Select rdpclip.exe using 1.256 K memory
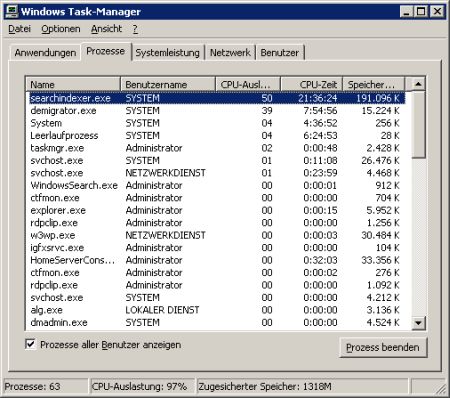 [x=216, y=223]
